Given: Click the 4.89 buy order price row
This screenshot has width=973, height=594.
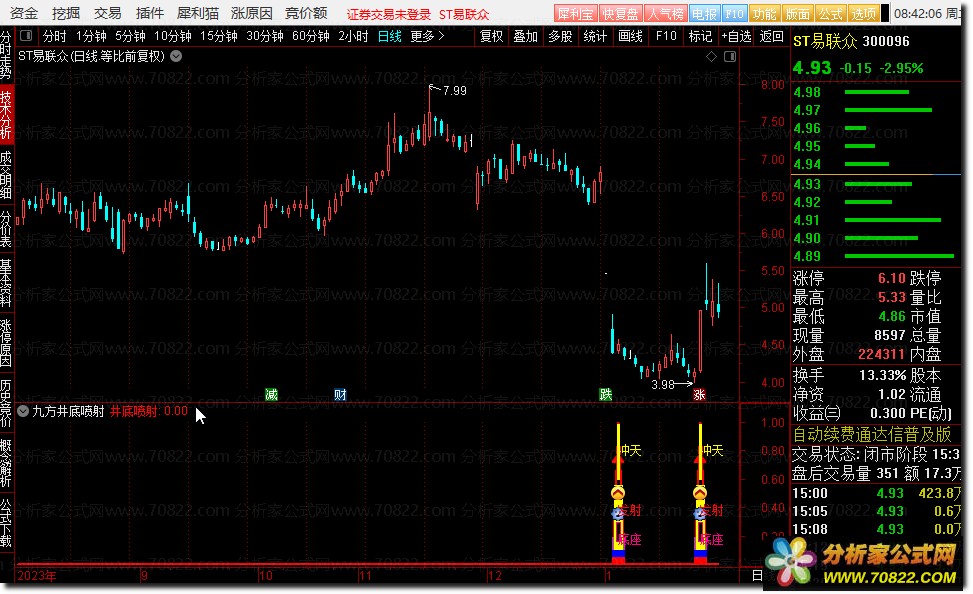Looking at the screenshot, I should click(876, 256).
